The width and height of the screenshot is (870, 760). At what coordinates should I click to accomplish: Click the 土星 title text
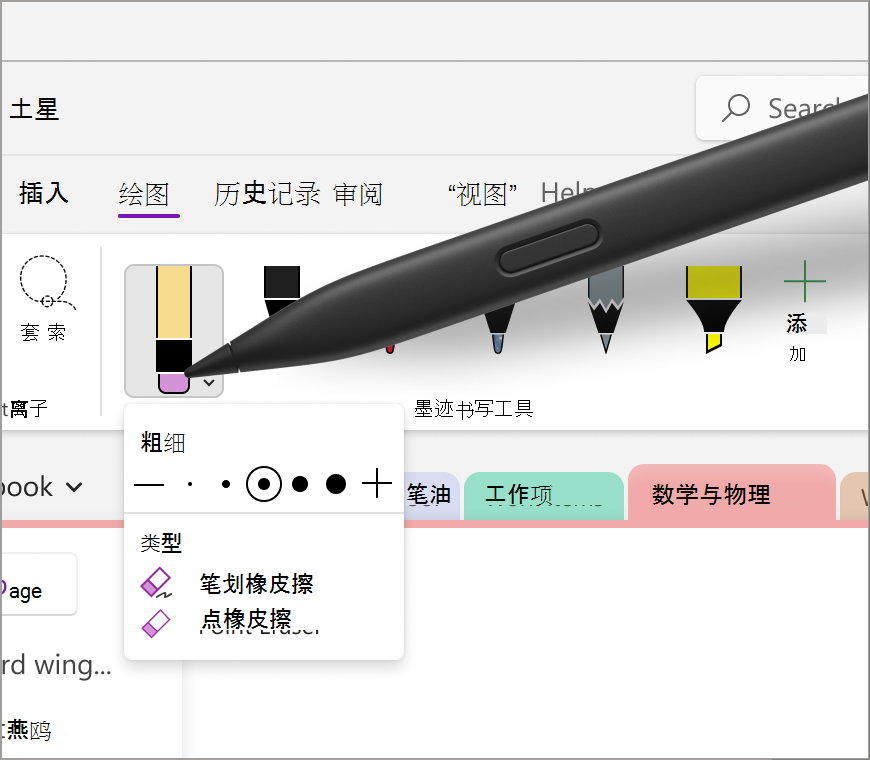click(x=34, y=109)
